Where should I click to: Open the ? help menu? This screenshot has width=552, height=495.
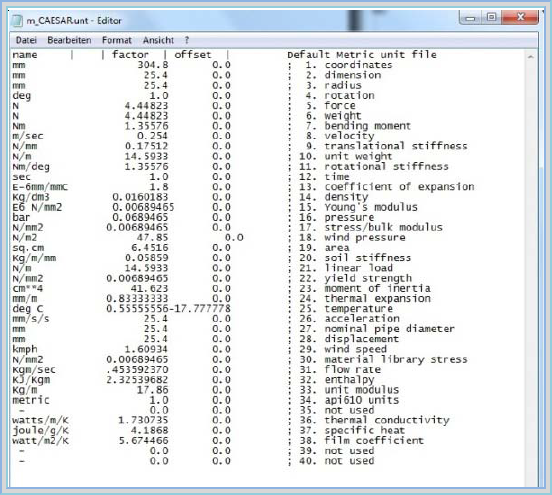click(x=187, y=40)
